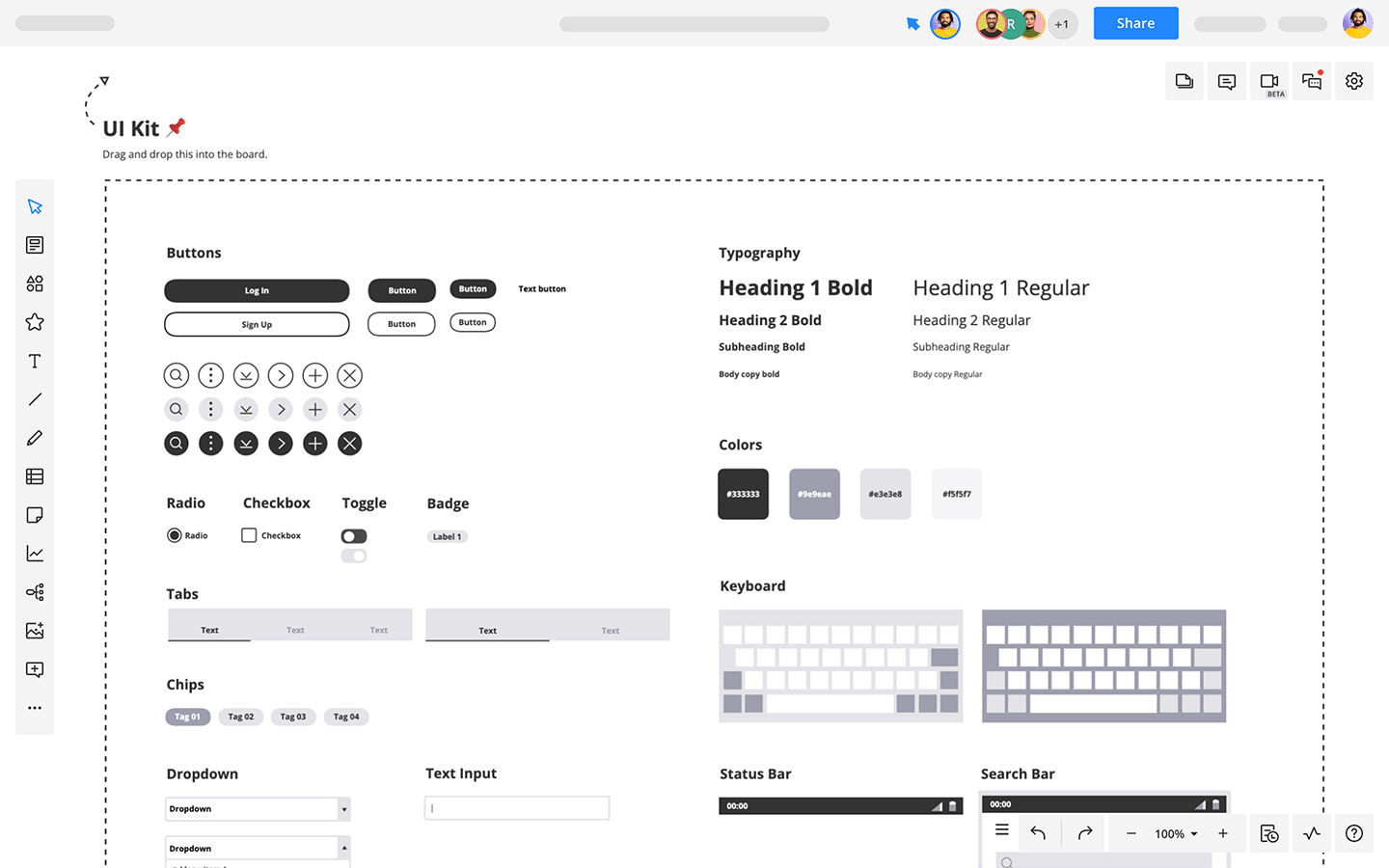The image size is (1389, 868).
Task: Expand the first Dropdown arrow
Action: (x=344, y=809)
